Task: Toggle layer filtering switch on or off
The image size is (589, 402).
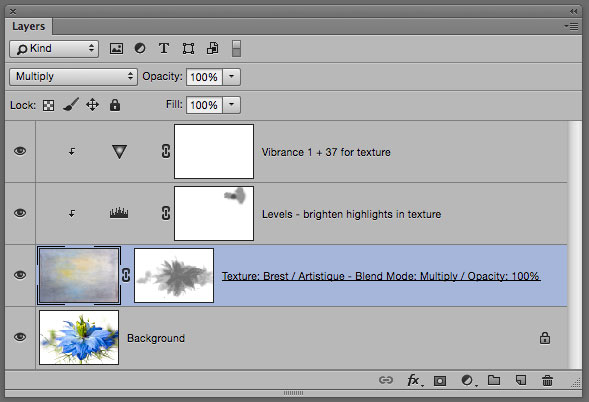Action: (x=236, y=48)
